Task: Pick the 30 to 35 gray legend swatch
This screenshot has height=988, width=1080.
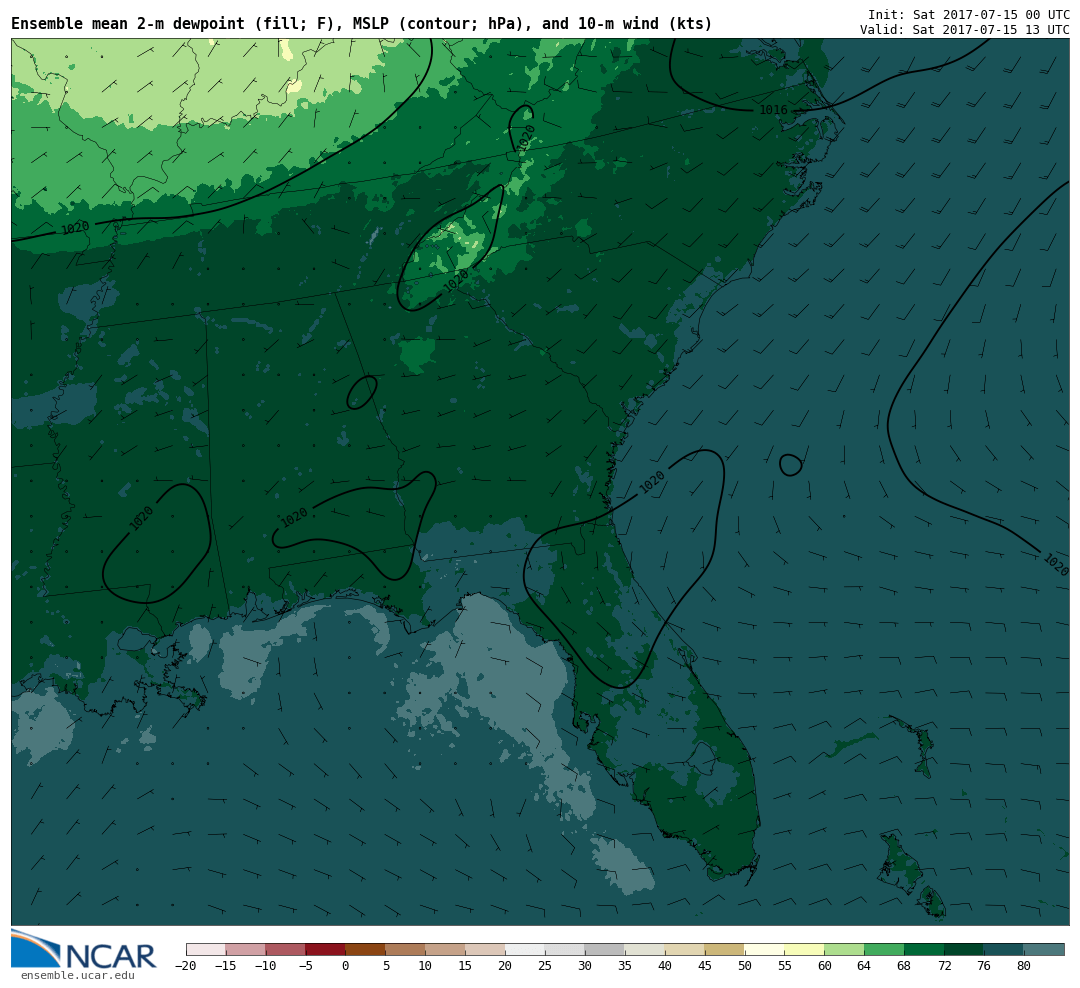Action: coord(605,949)
